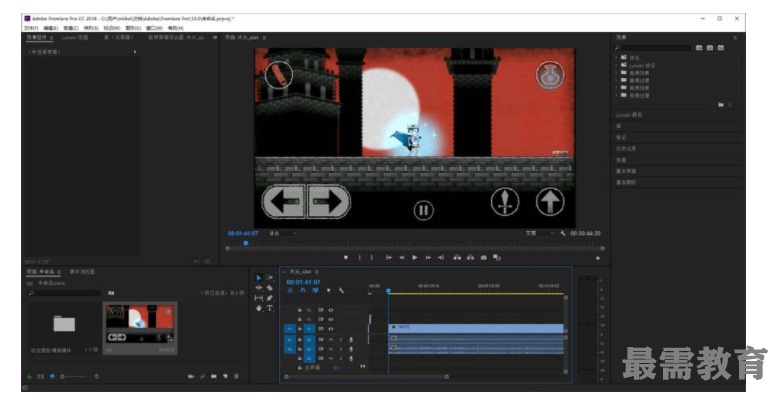Expand the 视频效果 folder
774x403 pixels.
617,88
